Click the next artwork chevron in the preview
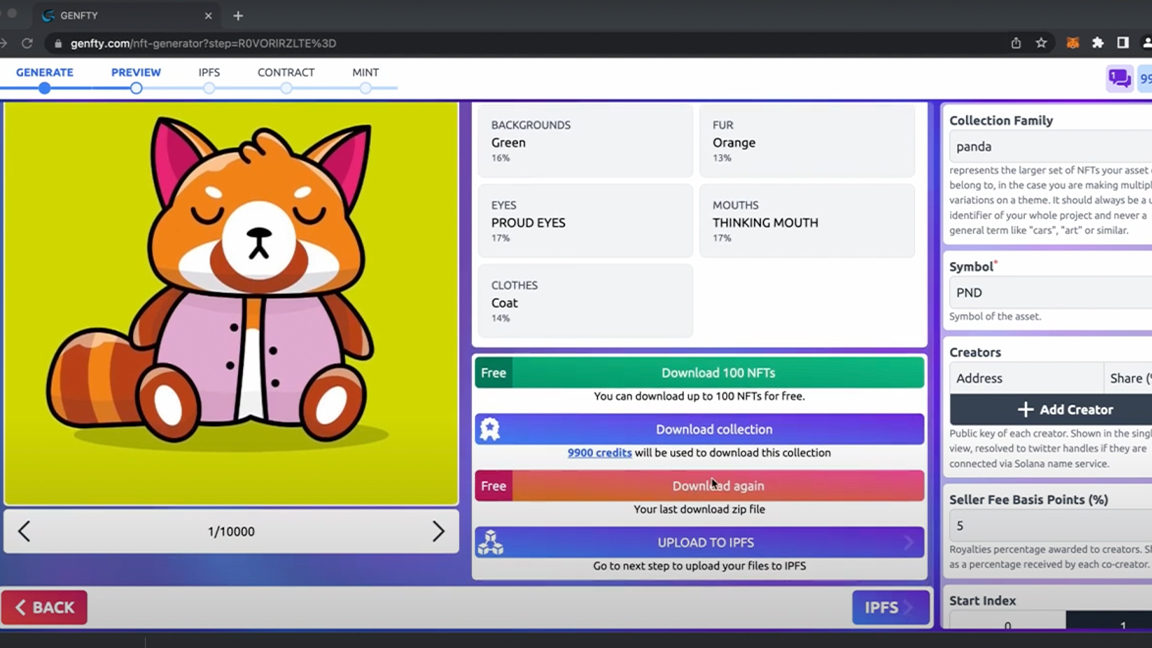Image resolution: width=1152 pixels, height=648 pixels. (x=438, y=531)
